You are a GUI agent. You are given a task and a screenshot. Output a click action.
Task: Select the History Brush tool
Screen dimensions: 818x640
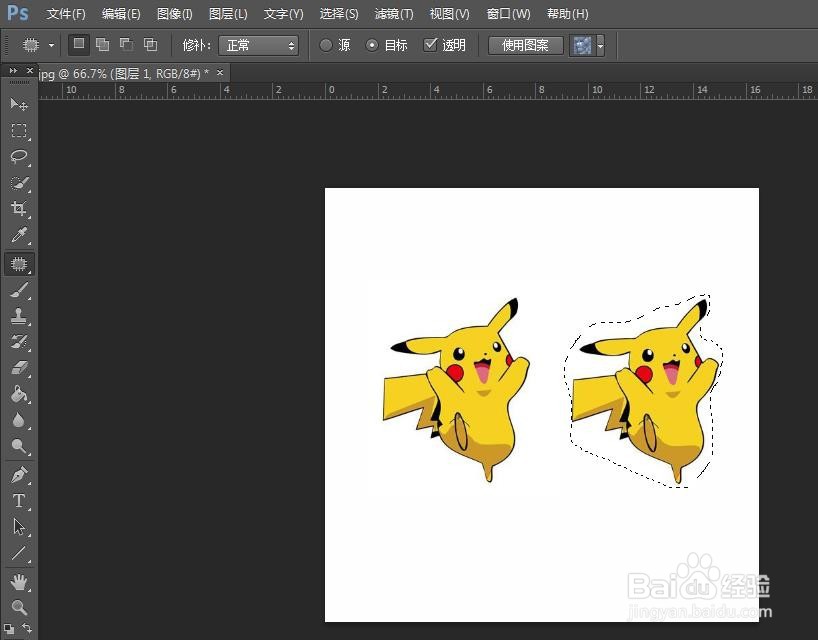[x=19, y=342]
